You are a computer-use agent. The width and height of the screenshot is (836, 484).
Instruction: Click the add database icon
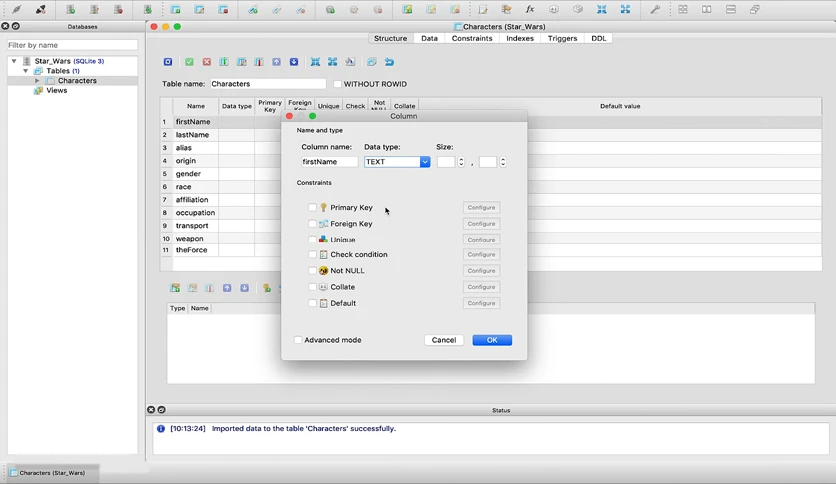tap(70, 10)
